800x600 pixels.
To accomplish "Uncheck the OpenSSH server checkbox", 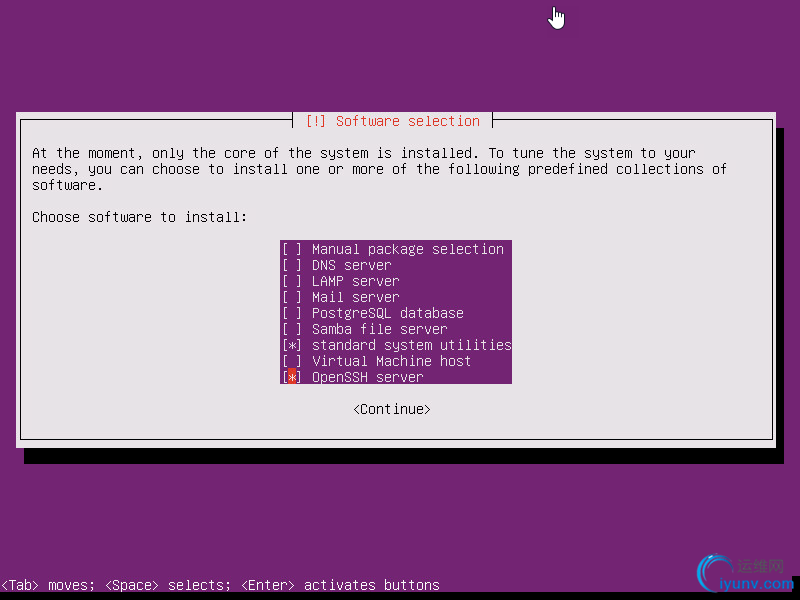I will [x=292, y=377].
